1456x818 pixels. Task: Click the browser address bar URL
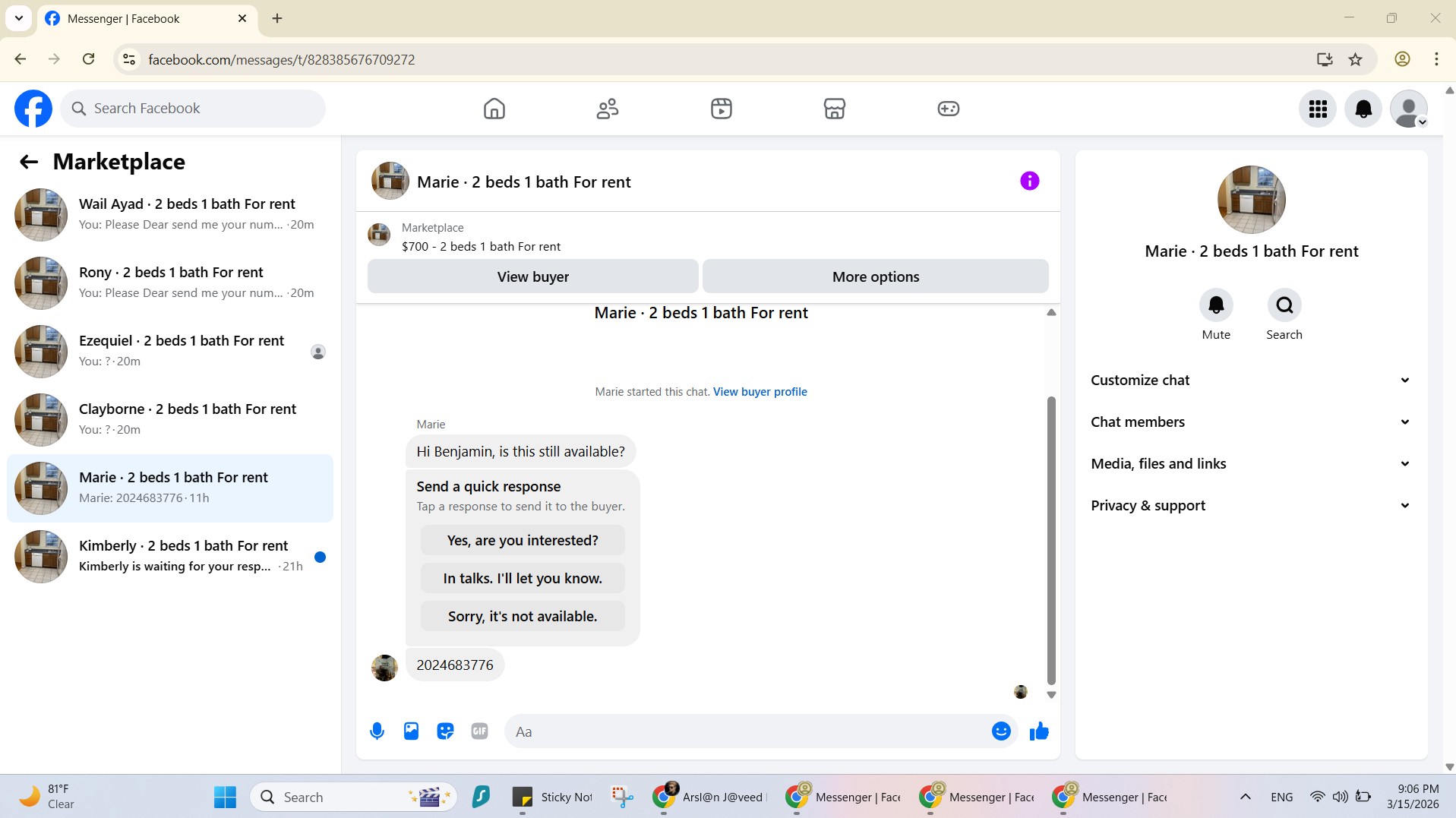pos(281,59)
